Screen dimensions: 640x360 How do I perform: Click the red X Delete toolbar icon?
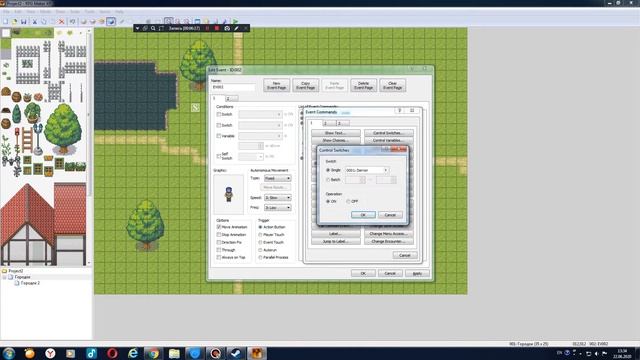[x=62, y=22]
